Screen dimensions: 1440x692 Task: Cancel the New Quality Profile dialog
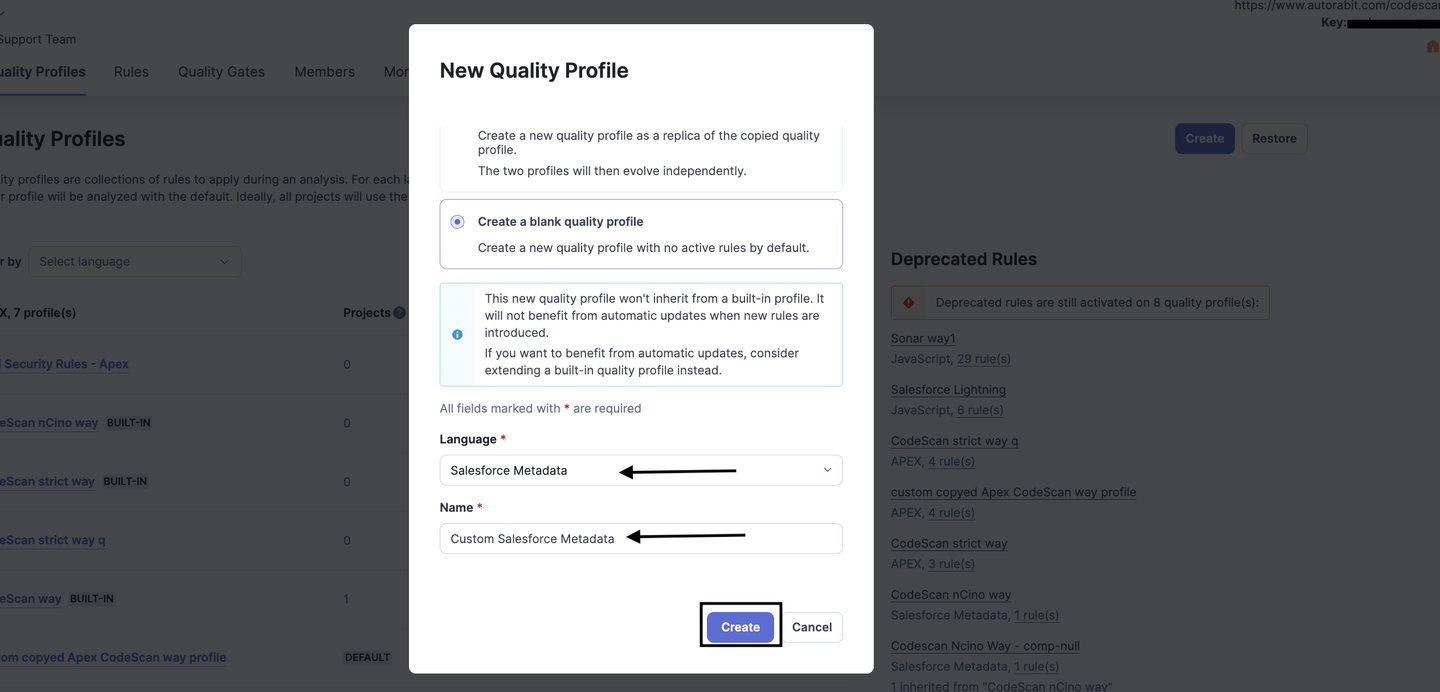pyautogui.click(x=811, y=627)
